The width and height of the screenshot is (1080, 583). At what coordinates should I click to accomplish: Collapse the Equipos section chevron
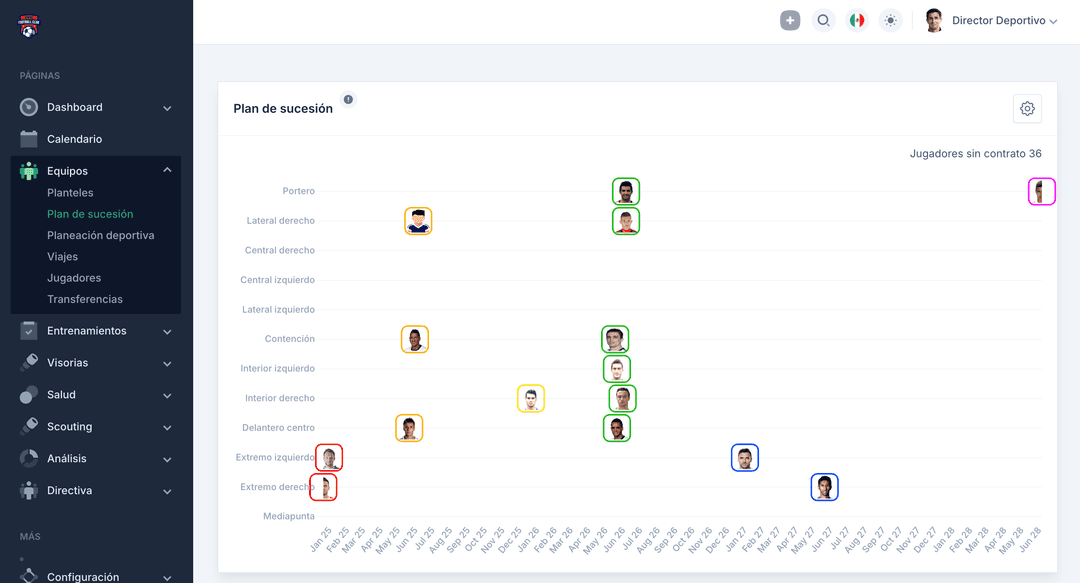coord(167,171)
